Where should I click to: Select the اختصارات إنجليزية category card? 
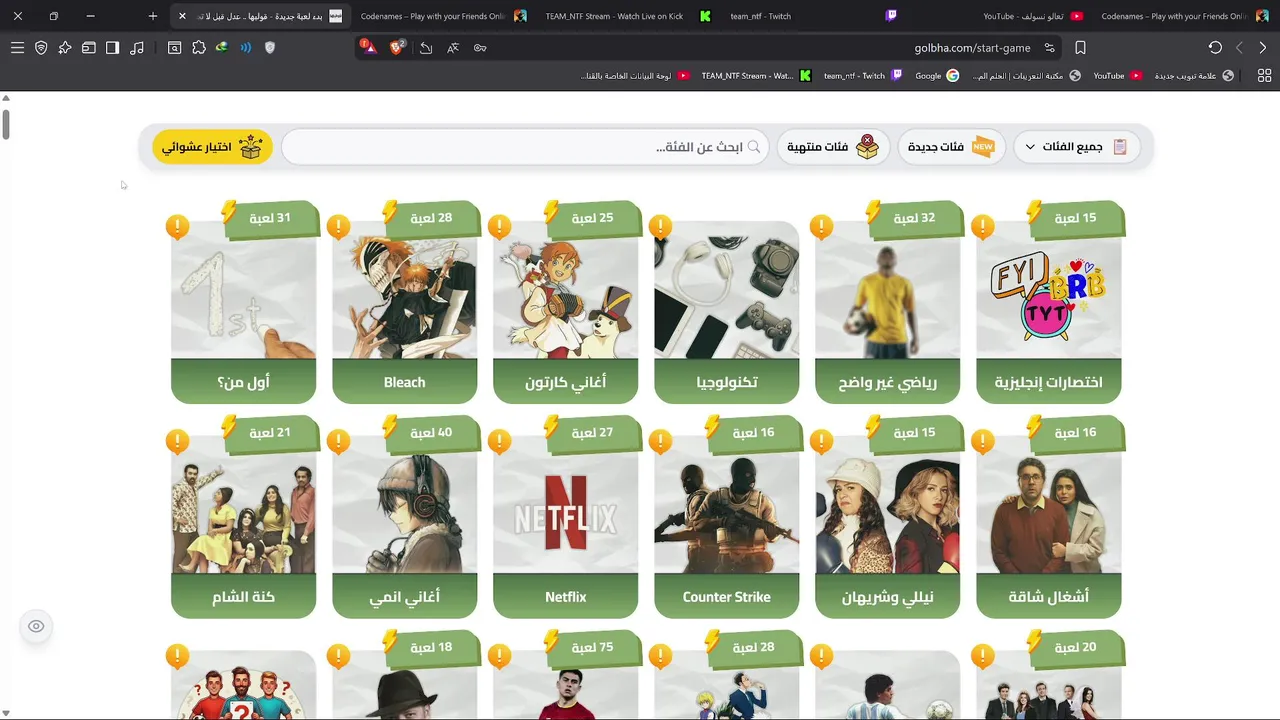pyautogui.click(x=1048, y=310)
